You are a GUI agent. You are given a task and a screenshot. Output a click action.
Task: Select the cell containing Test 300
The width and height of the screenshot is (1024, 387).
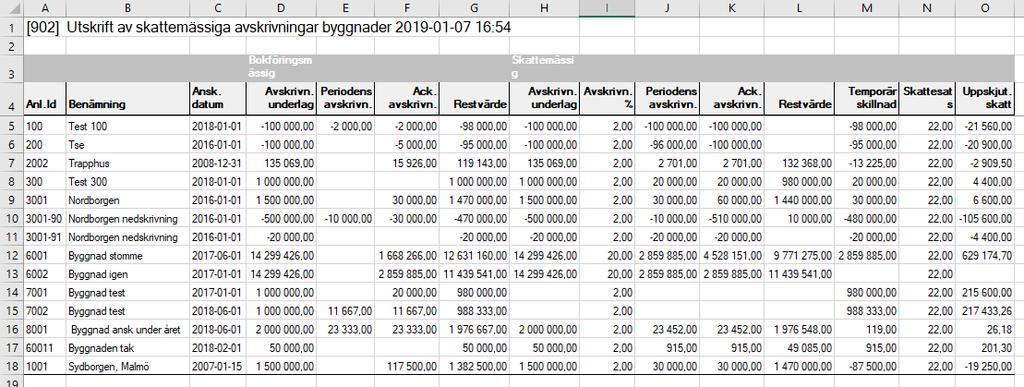[128, 181]
